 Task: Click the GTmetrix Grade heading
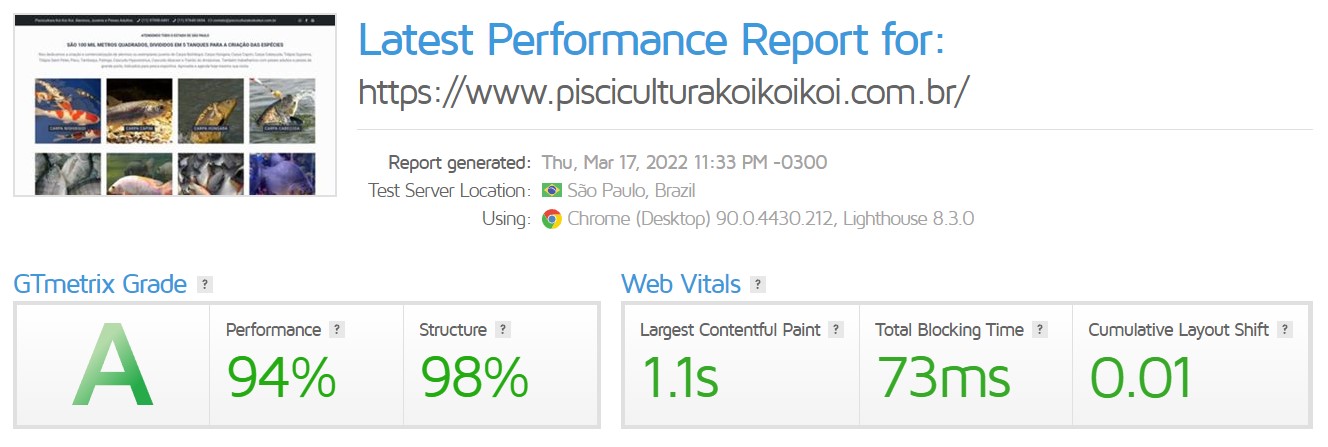pyautogui.click(x=100, y=285)
